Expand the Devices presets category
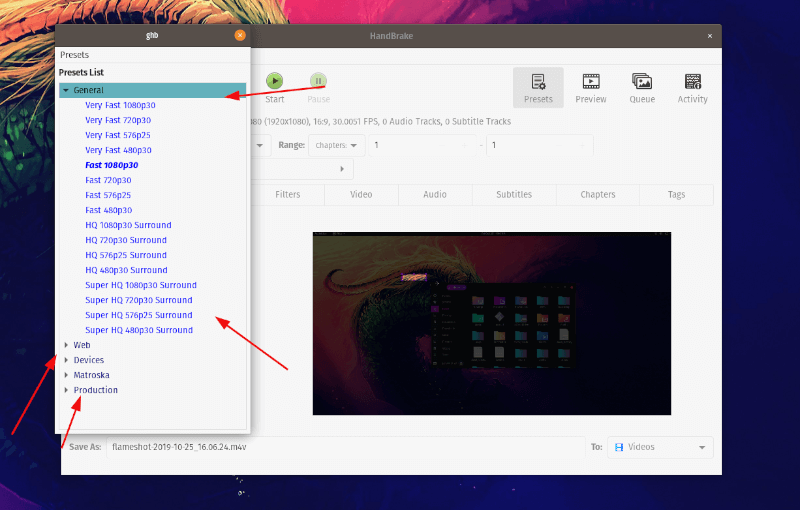Viewport: 800px width, 510px height. (x=66, y=360)
